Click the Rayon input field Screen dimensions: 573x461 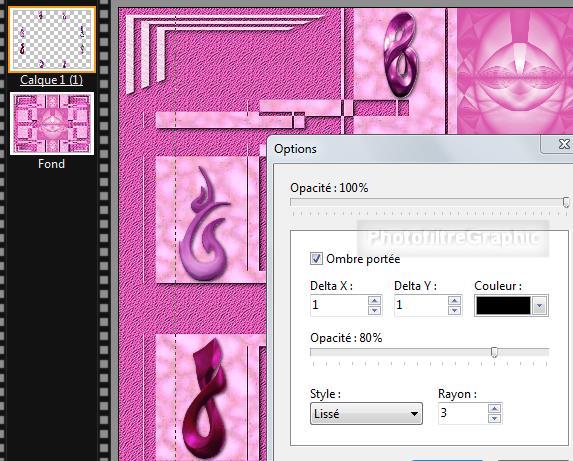point(463,414)
